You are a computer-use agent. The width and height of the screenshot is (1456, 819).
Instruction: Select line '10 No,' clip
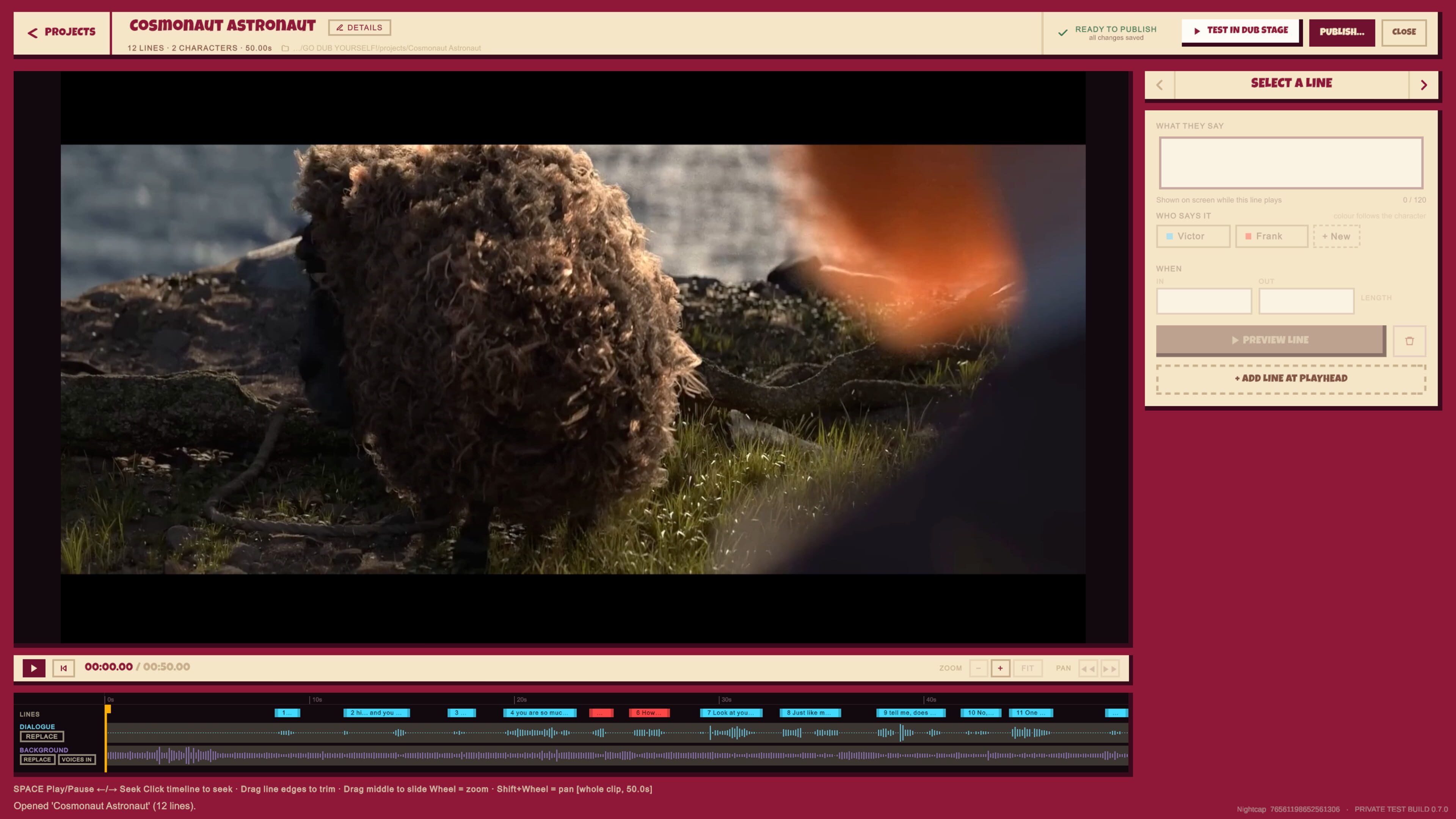981,713
